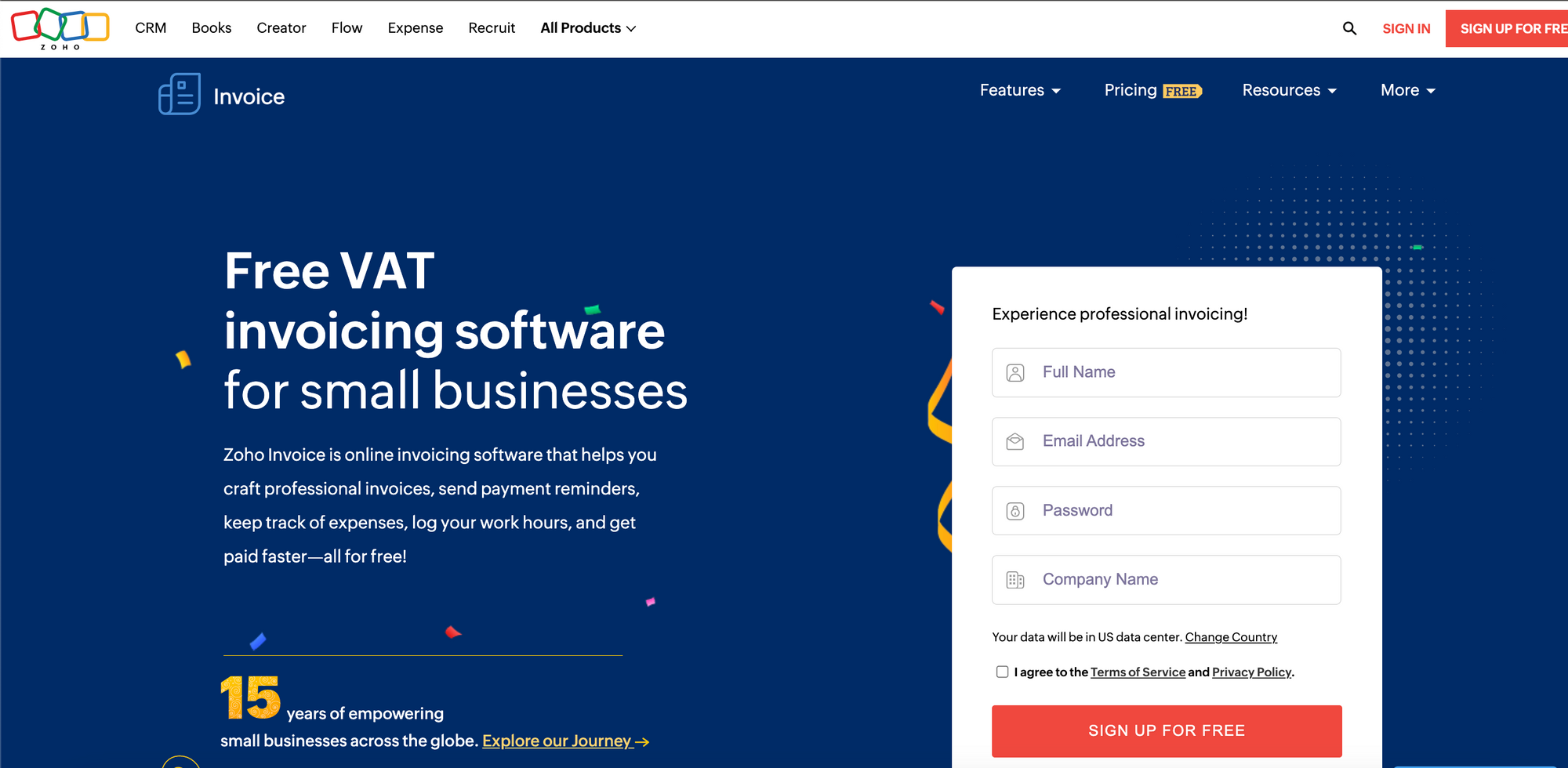Click the "Free VAT" headline text
This screenshot has width=1568, height=768.
point(329,271)
